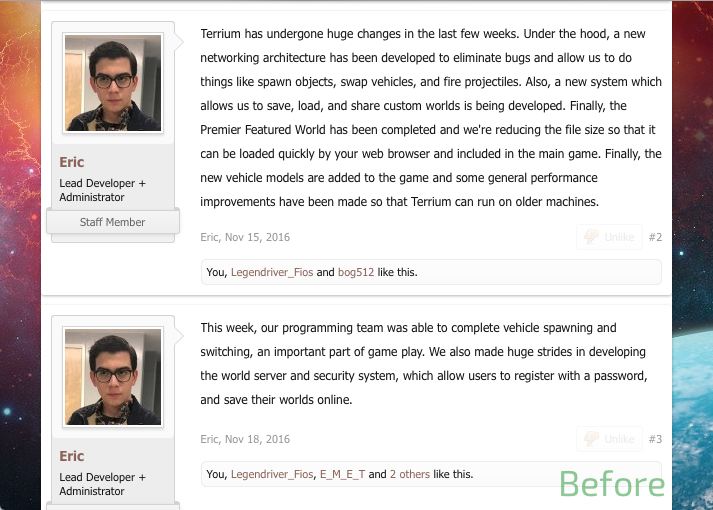Image resolution: width=713 pixels, height=510 pixels.
Task: Click the thumb icon on post #3's Unlike button
Action: pos(590,439)
